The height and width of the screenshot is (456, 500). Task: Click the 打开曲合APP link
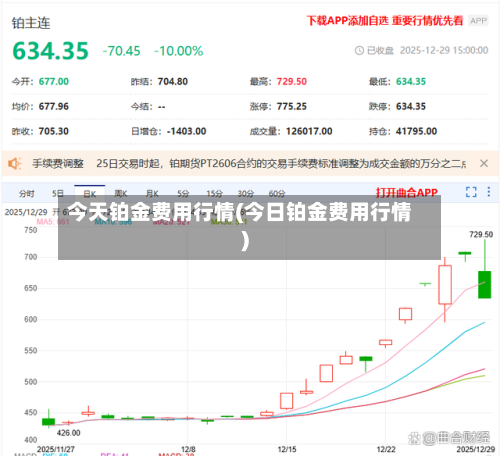[407, 192]
